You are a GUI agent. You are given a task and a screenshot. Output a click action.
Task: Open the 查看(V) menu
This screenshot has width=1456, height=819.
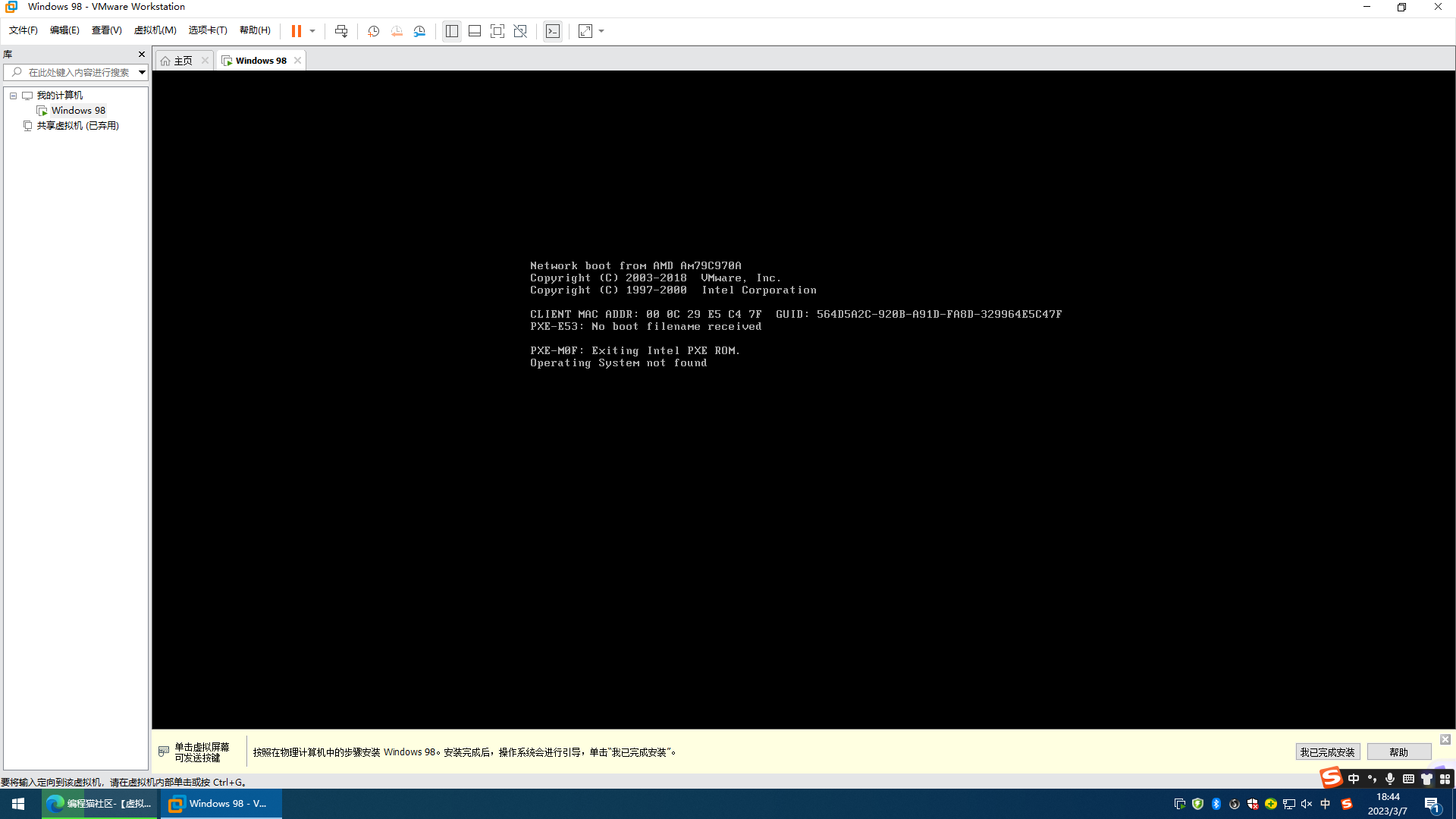pos(107,30)
